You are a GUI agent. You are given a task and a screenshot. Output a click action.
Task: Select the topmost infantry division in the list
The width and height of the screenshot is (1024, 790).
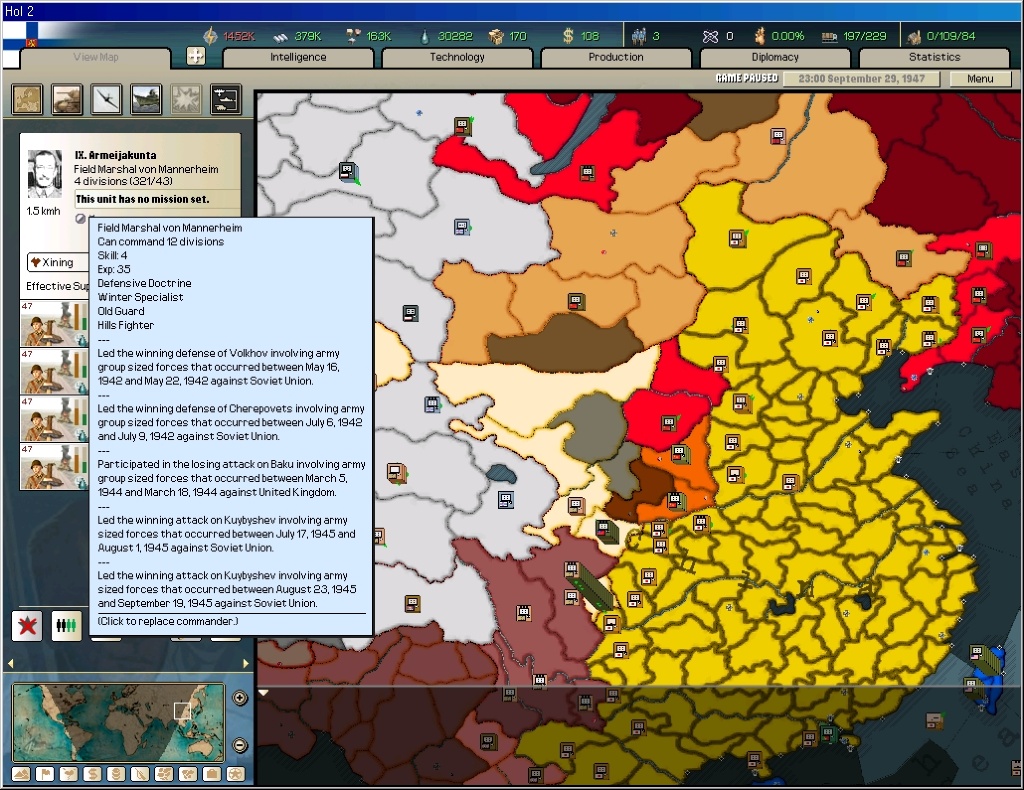click(x=54, y=324)
